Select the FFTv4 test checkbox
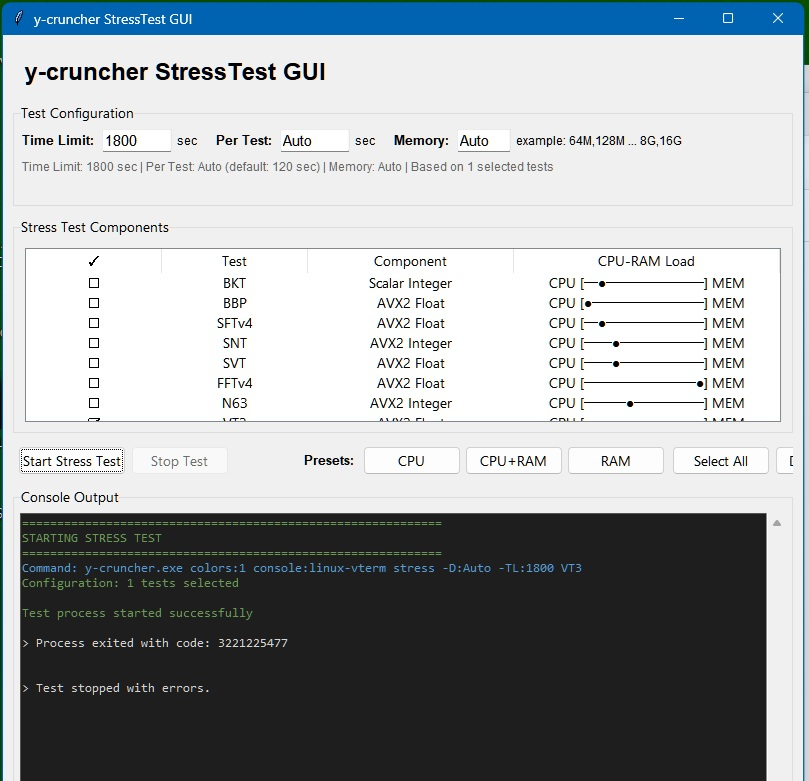Image resolution: width=809 pixels, height=781 pixels. [x=94, y=383]
